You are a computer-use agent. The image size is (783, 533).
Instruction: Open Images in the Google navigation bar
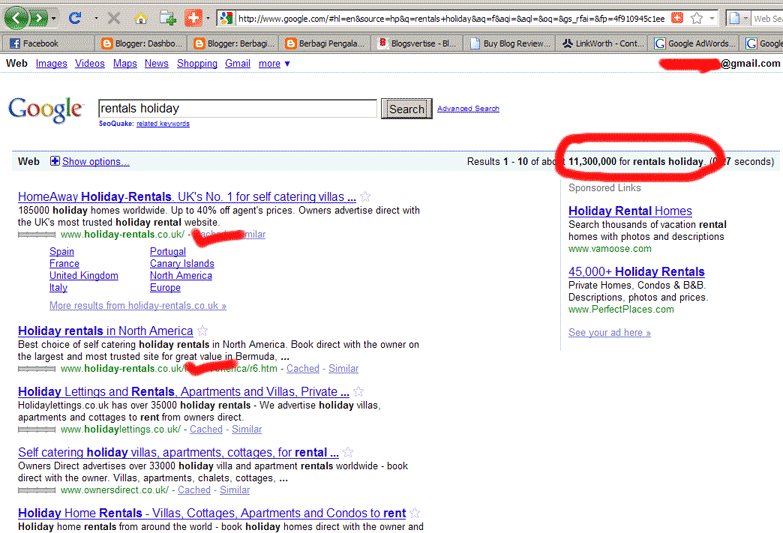51,63
